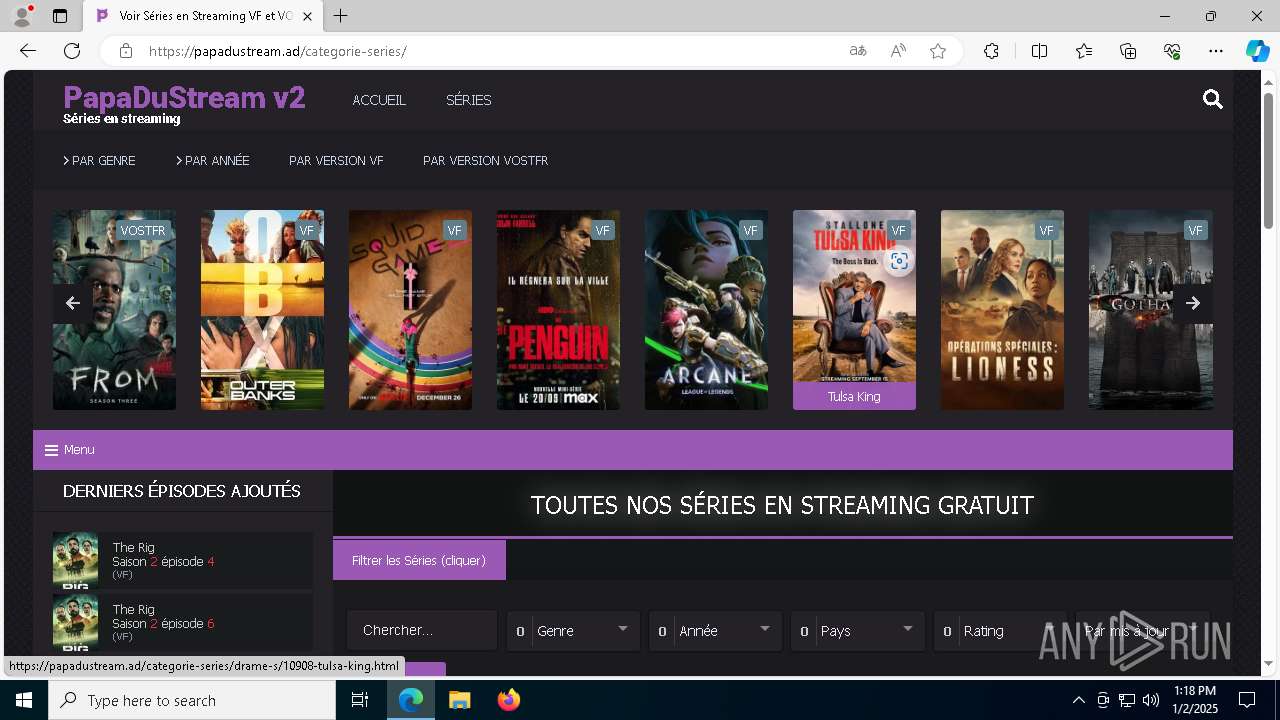
Task: Toggle Filtrer les Séries (cliquer) button
Action: coord(419,560)
